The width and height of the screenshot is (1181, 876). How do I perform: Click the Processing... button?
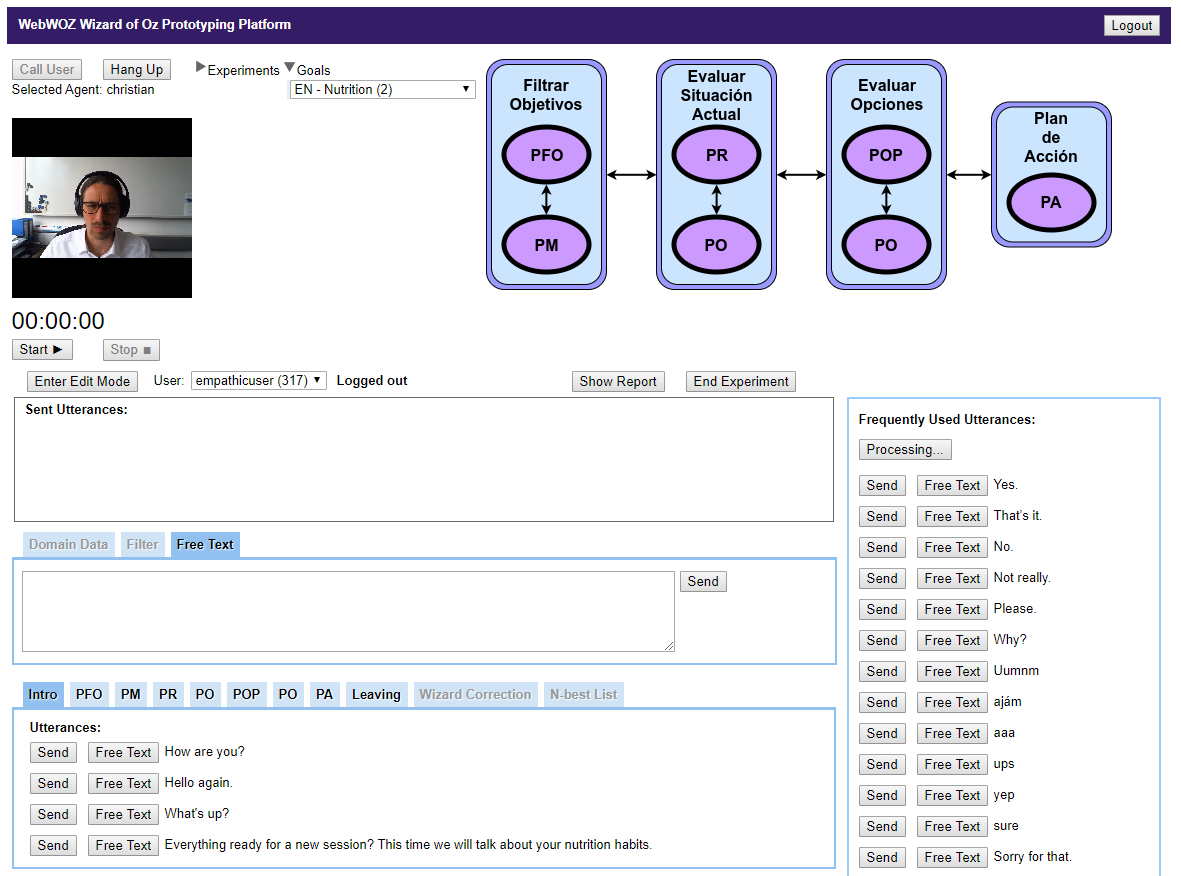[905, 450]
